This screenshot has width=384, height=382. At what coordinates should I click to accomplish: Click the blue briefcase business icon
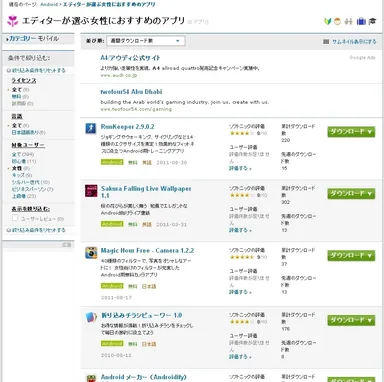click(x=361, y=22)
